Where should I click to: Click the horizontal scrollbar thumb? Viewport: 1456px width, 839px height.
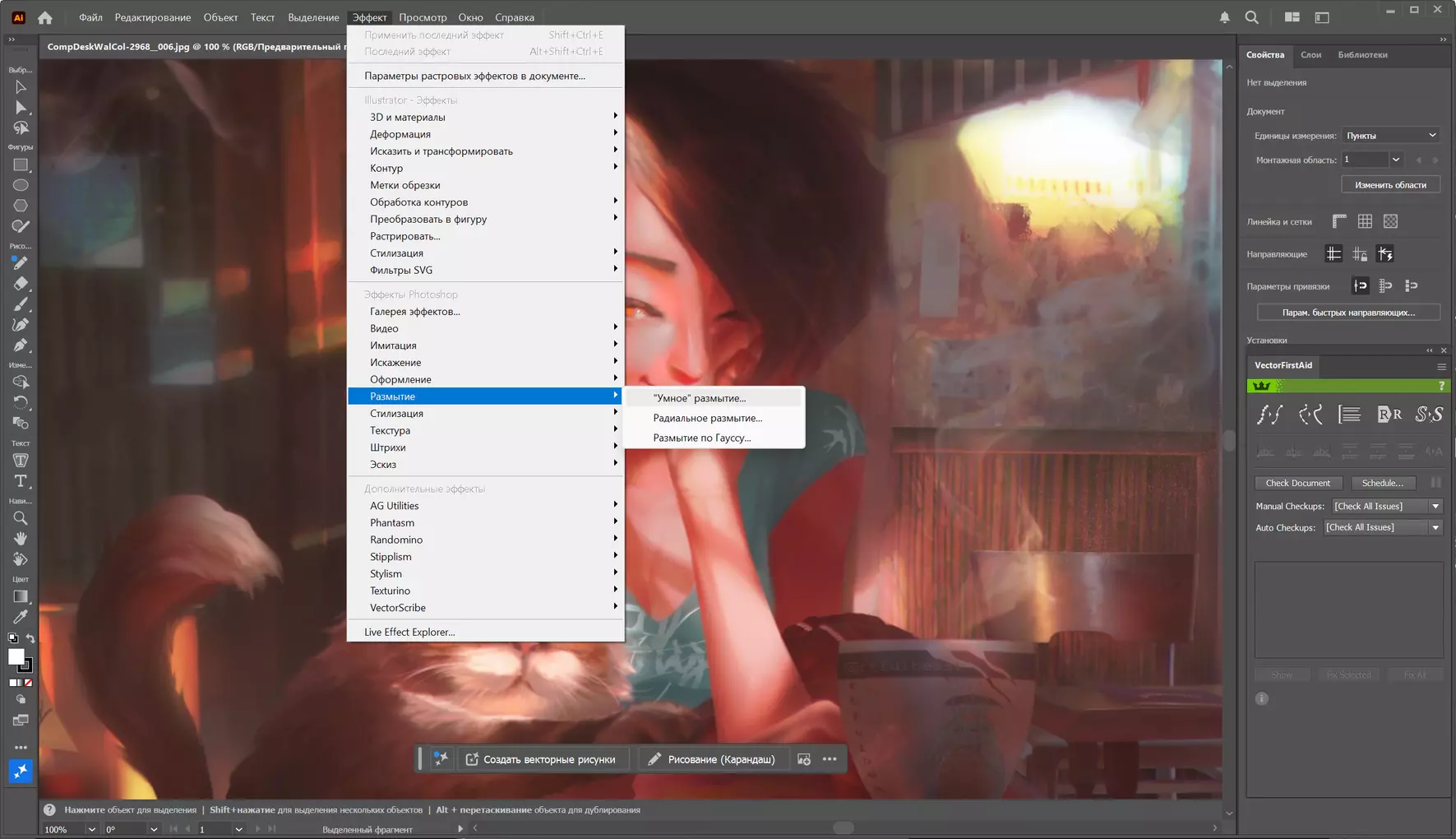pos(844,828)
